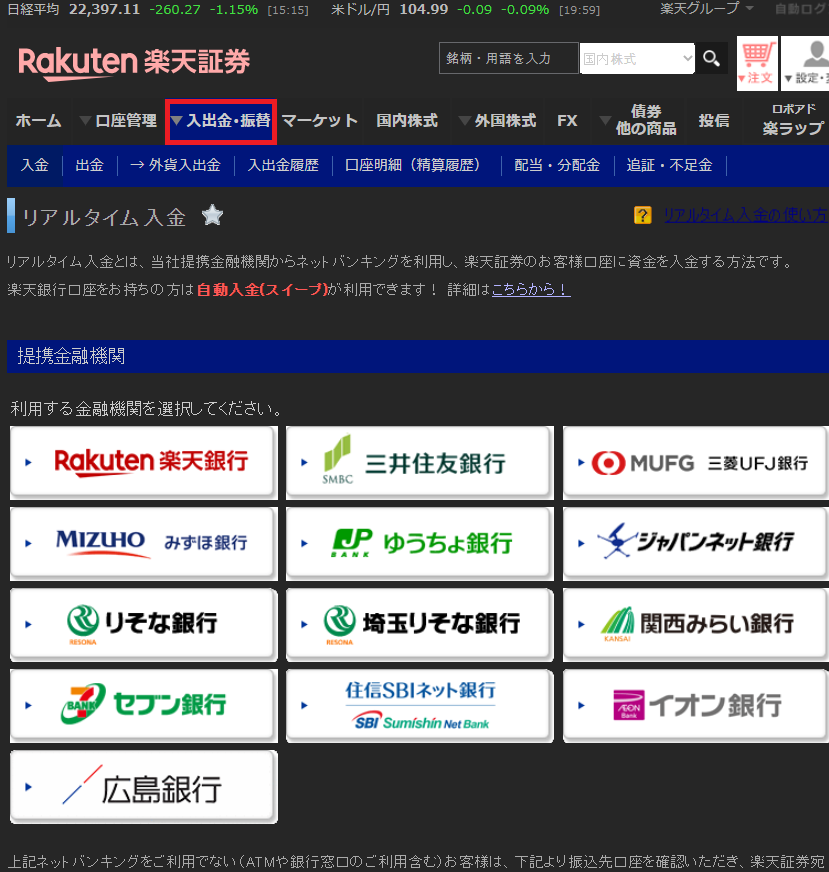Image resolution: width=829 pixels, height=872 pixels.
Task: Select 関西みらい銀行 bank
Action: point(696,624)
